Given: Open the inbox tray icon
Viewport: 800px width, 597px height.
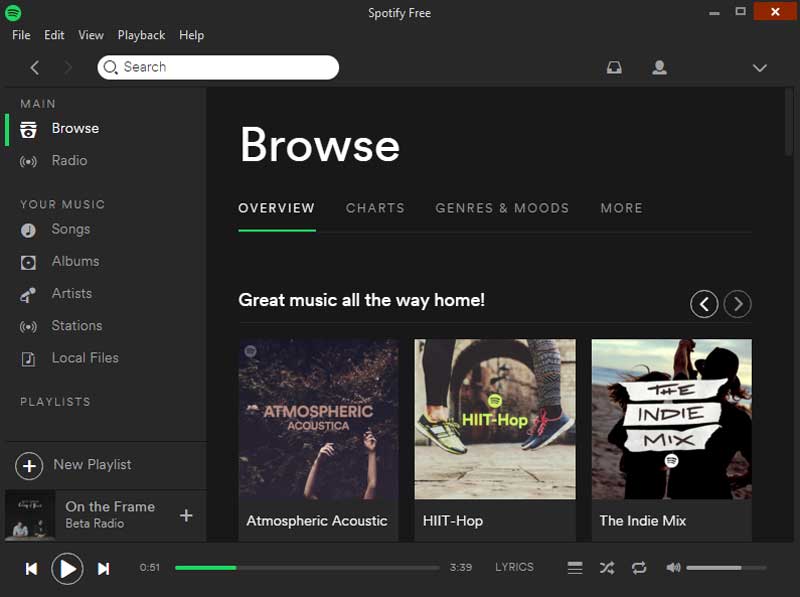Looking at the screenshot, I should click(614, 67).
